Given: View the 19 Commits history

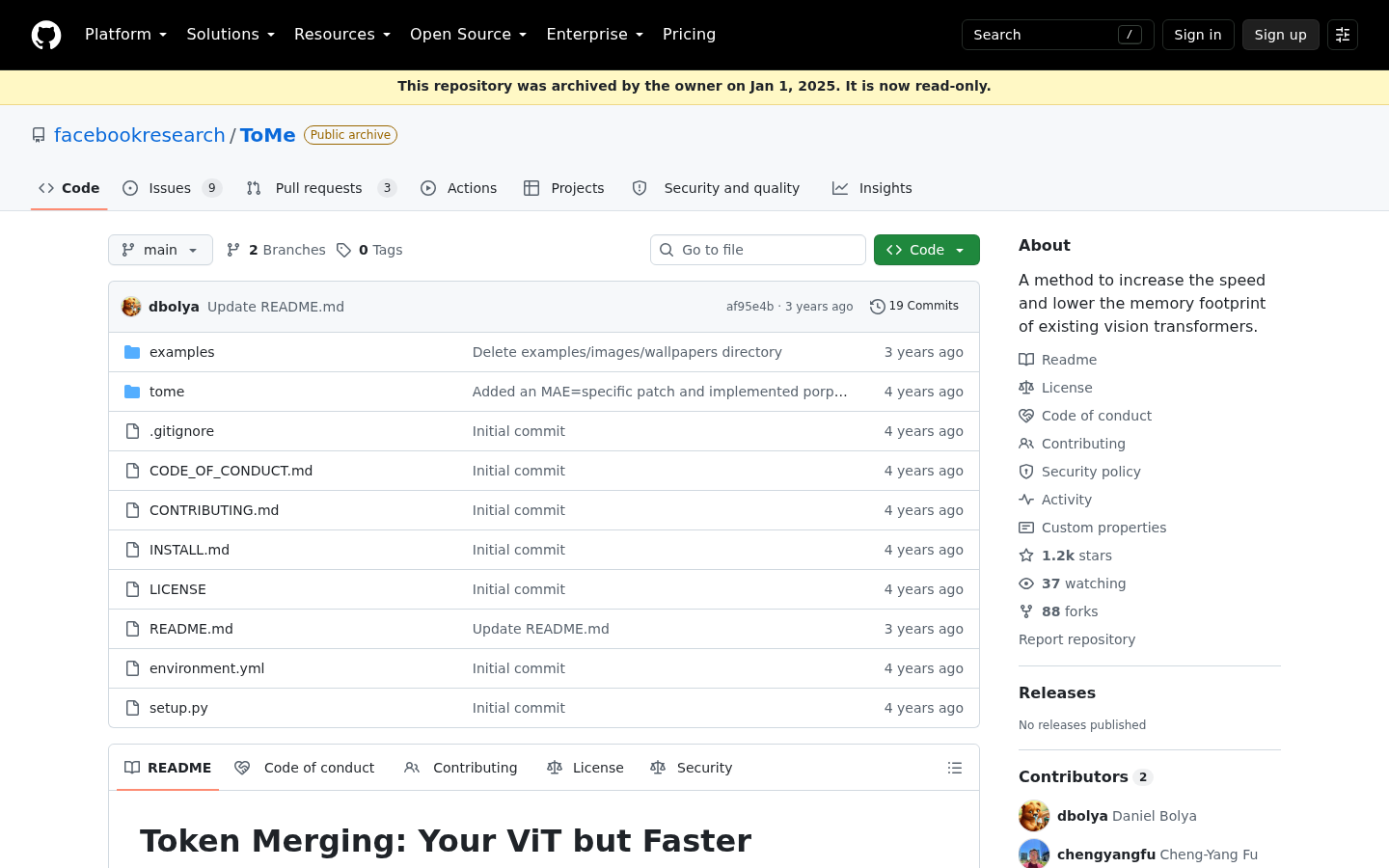Looking at the screenshot, I should pos(914,307).
